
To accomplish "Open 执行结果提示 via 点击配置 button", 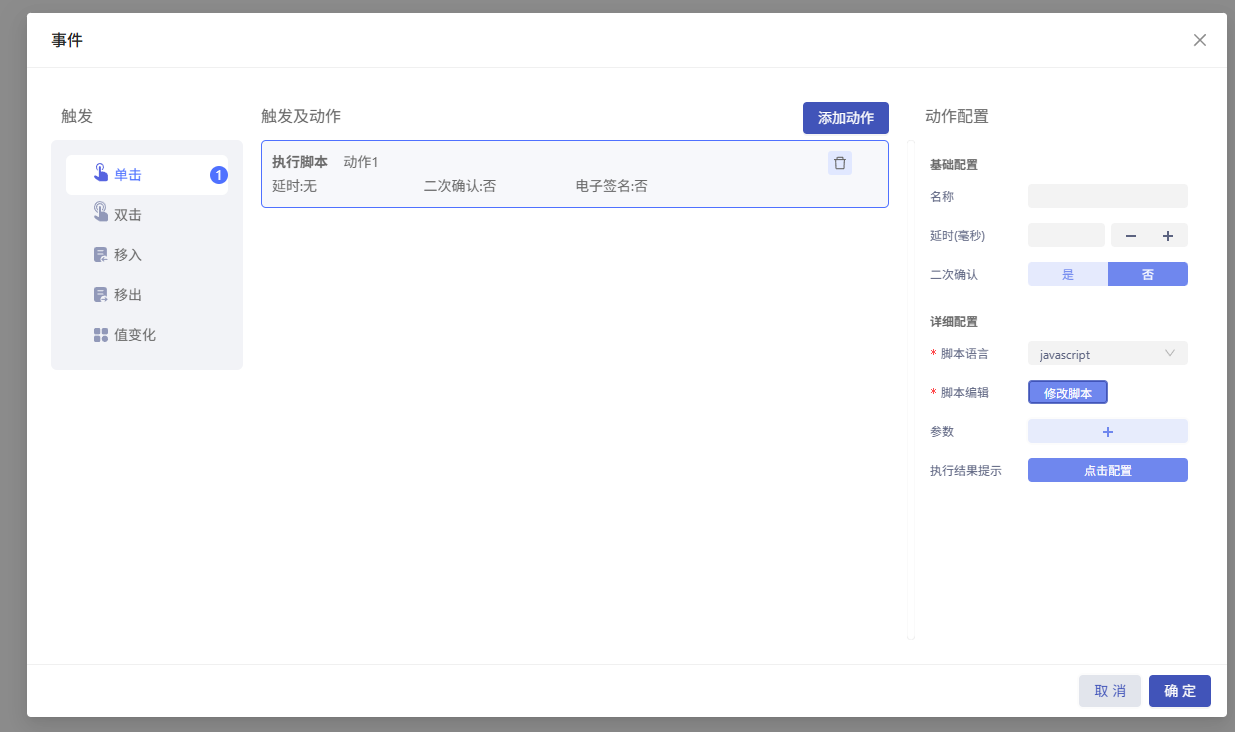I will click(1108, 470).
